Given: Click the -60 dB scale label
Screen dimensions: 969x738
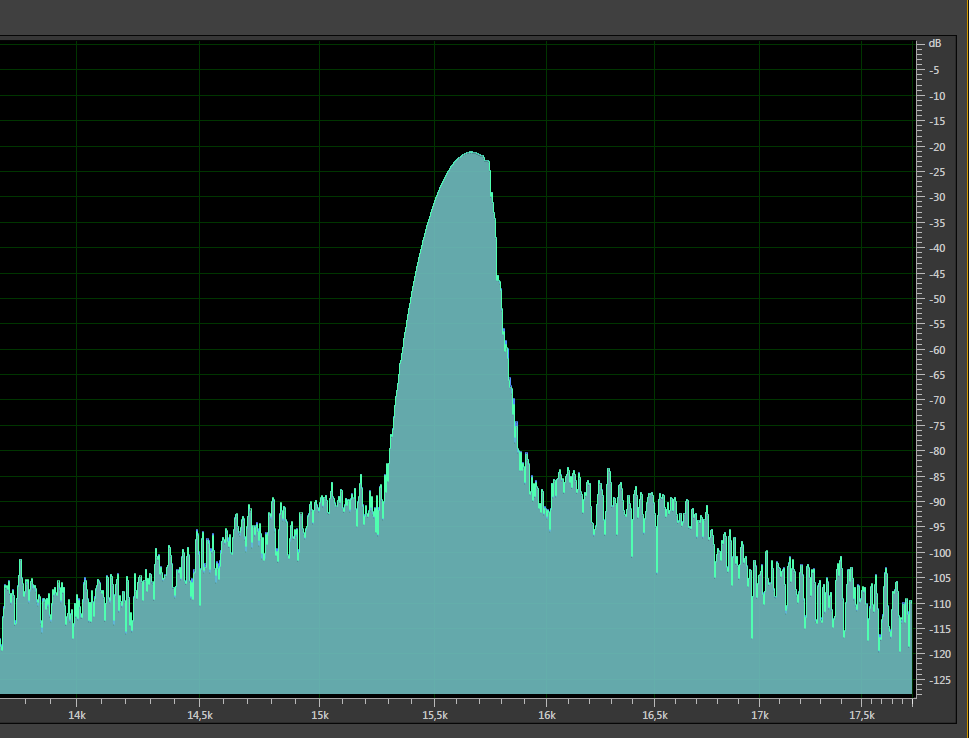Looking at the screenshot, I should 937,350.
